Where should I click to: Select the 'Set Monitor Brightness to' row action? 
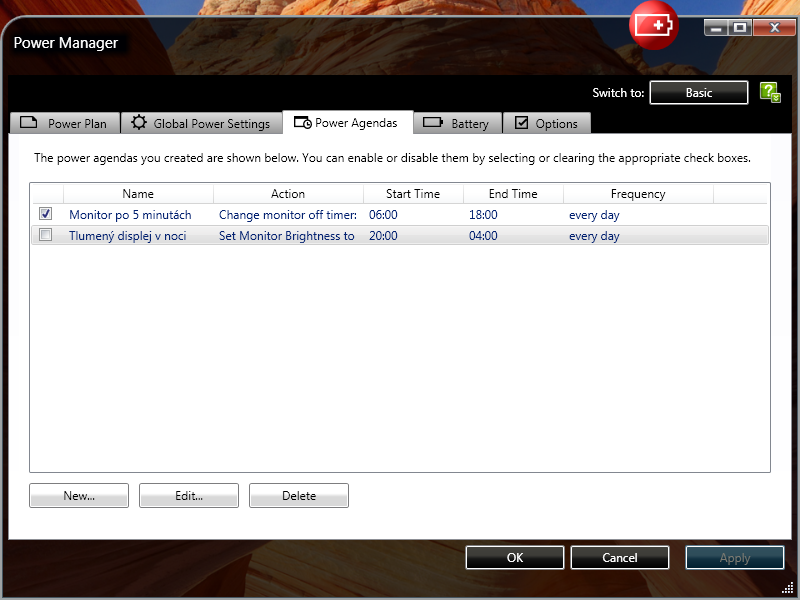click(286, 236)
